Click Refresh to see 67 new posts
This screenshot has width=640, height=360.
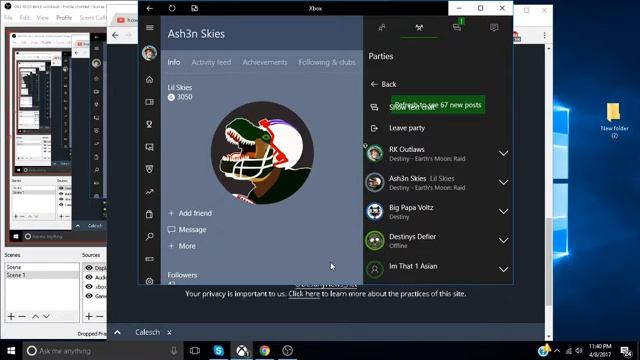click(438, 104)
